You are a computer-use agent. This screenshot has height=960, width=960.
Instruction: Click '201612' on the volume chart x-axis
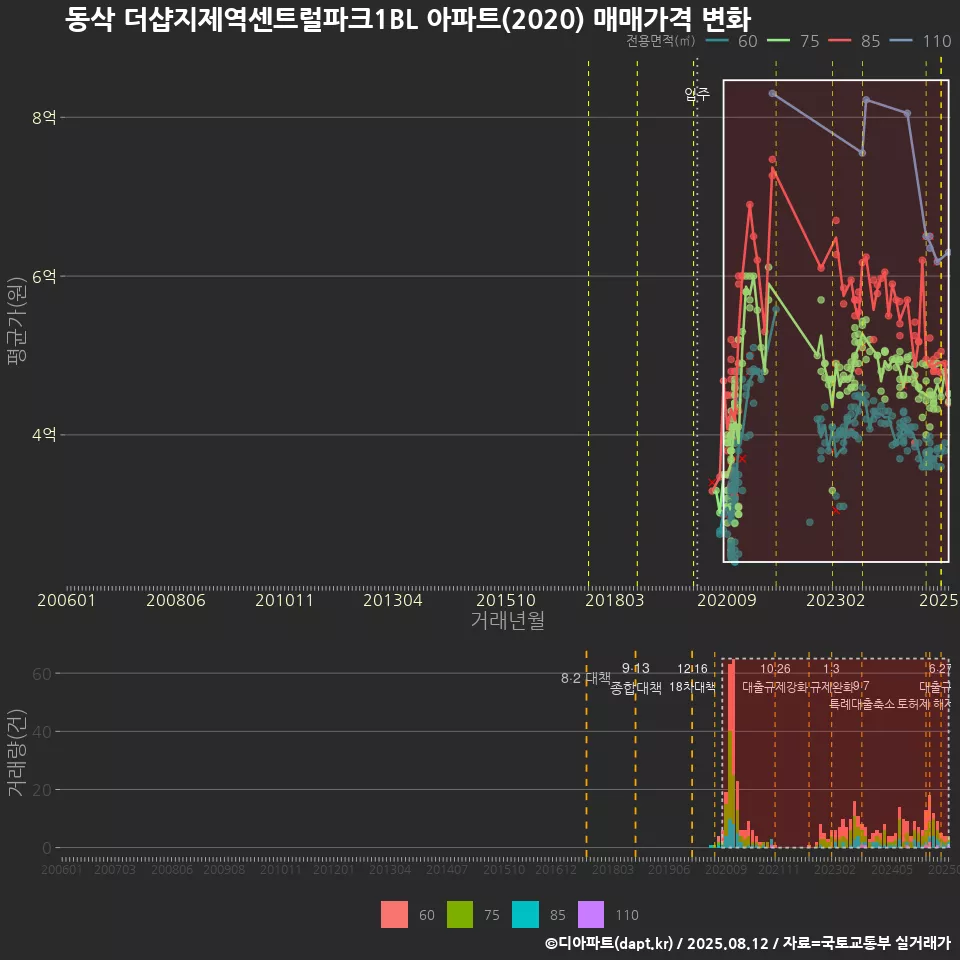click(556, 869)
